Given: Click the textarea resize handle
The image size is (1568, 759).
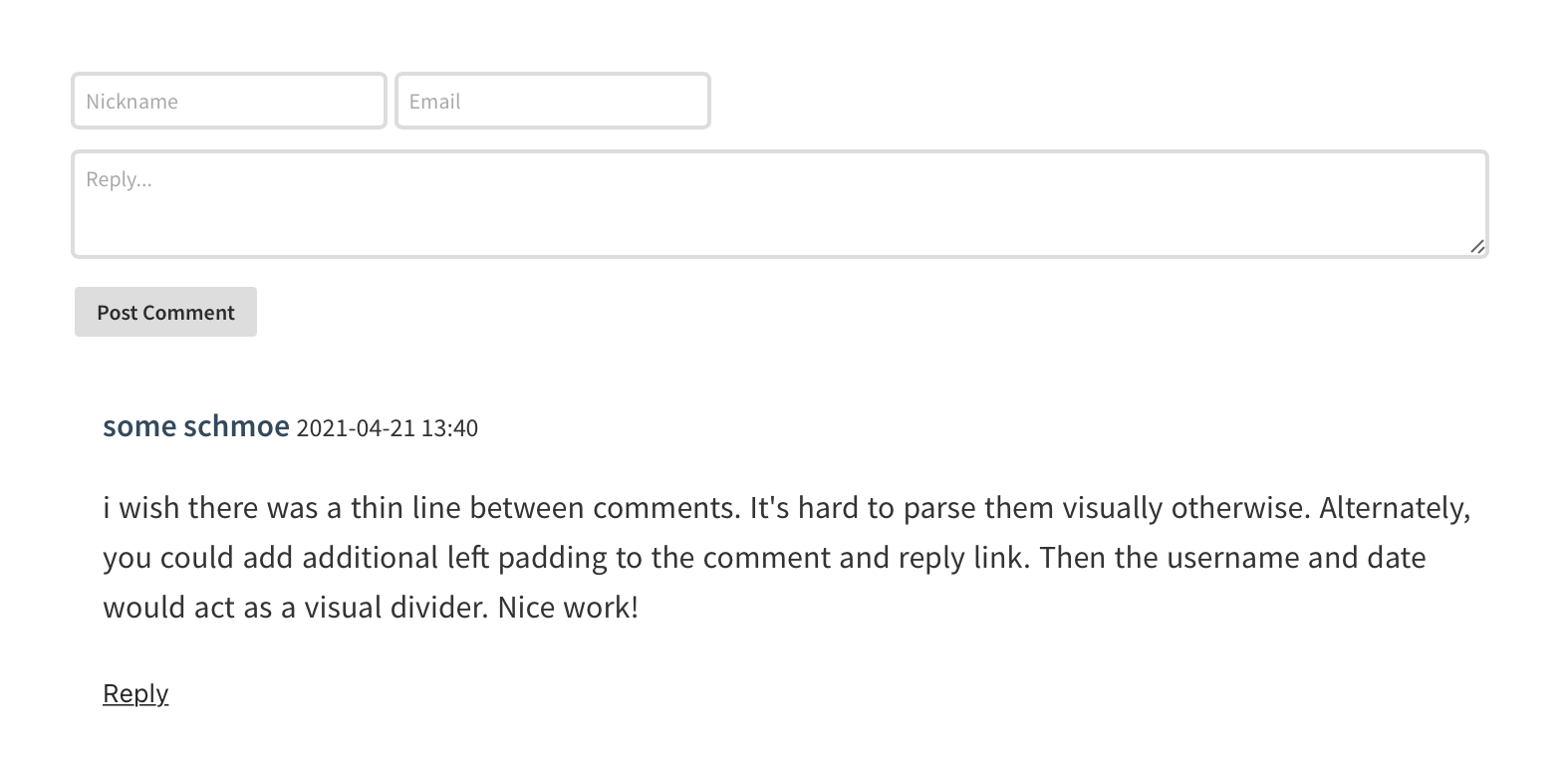Looking at the screenshot, I should [1476, 246].
